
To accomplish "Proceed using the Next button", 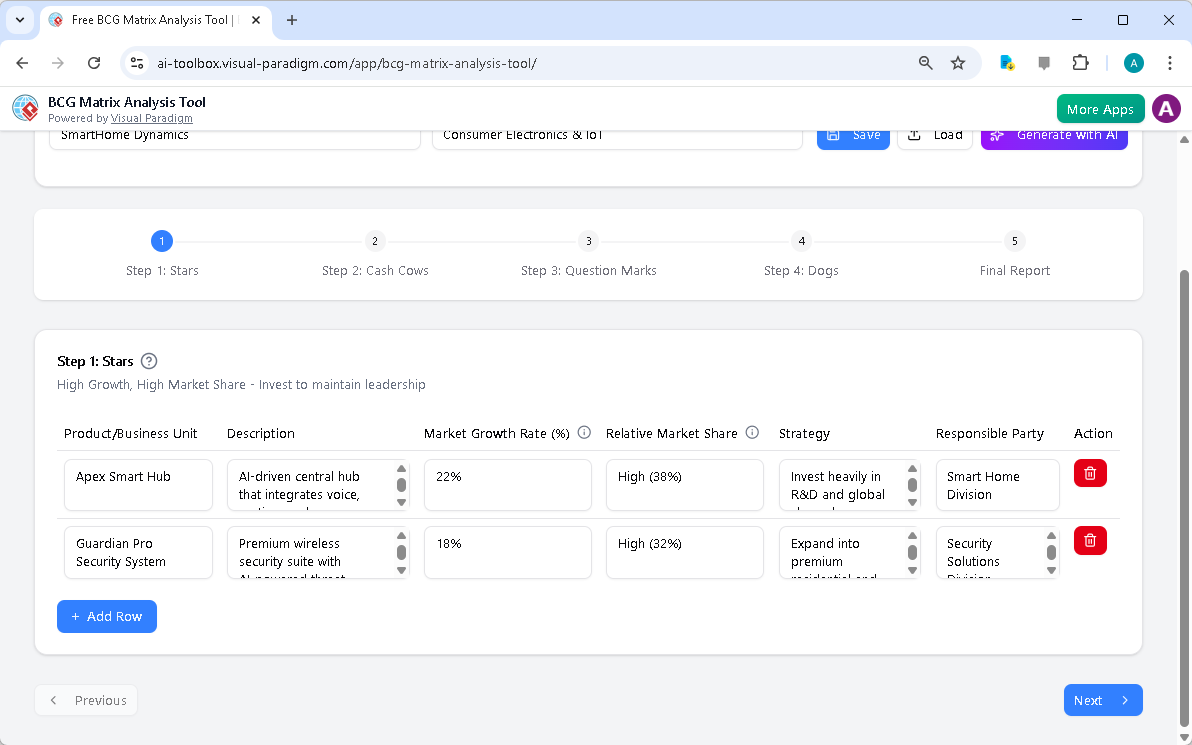I will pyautogui.click(x=1103, y=700).
